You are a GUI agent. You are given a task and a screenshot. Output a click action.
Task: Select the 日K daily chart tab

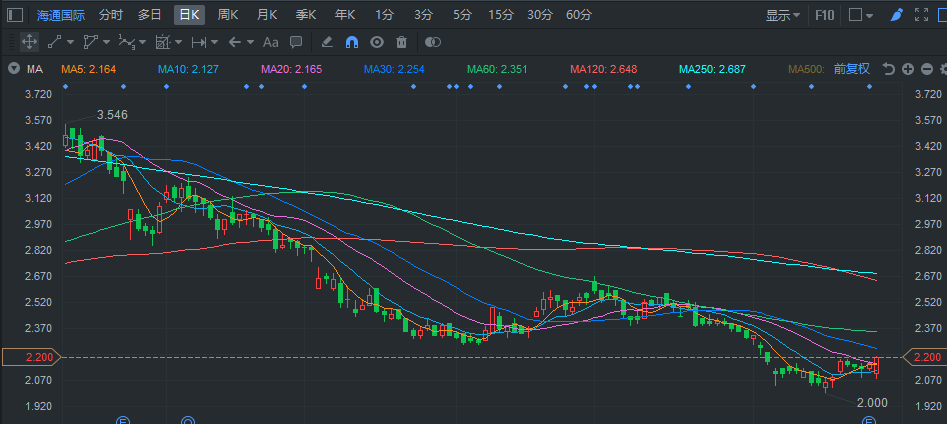pyautogui.click(x=190, y=15)
